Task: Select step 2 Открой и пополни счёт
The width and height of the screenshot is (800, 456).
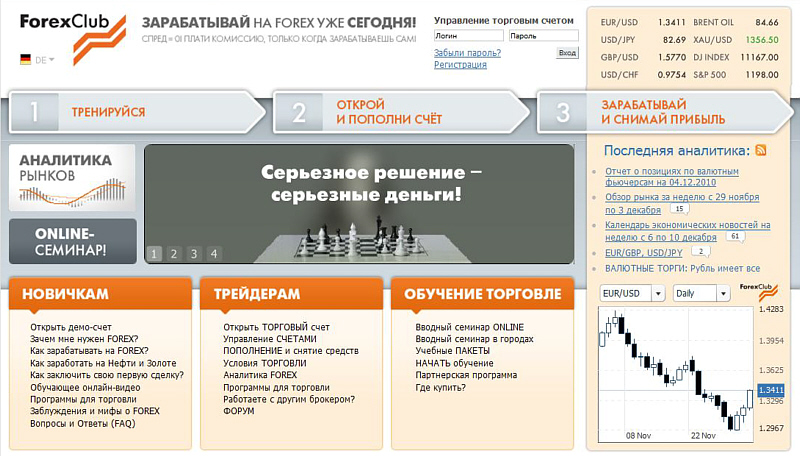Action: 401,112
